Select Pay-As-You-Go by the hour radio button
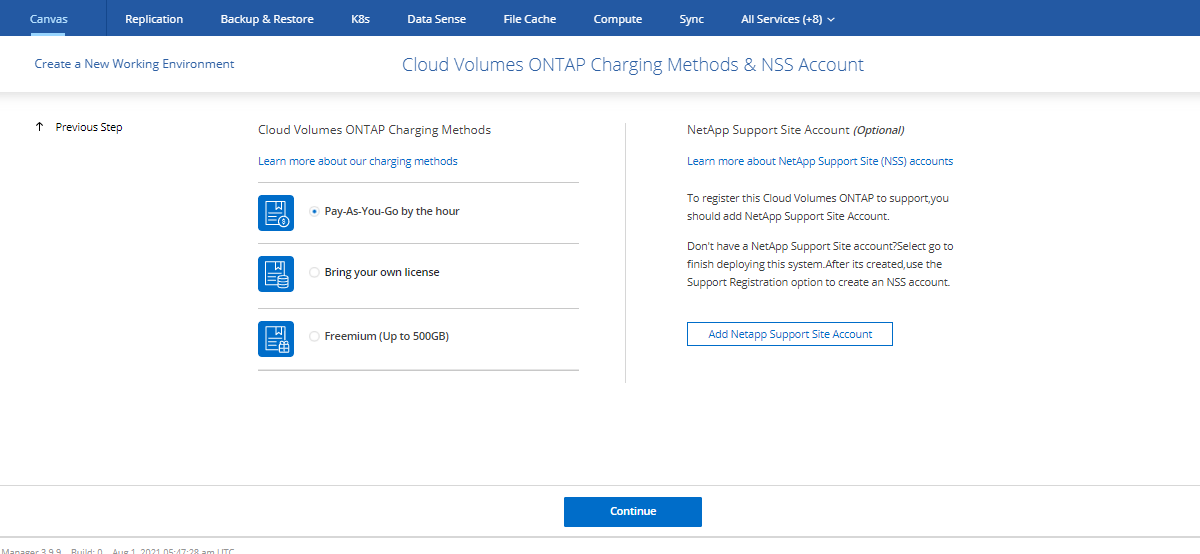Viewport: 1200px width, 554px height. pyautogui.click(x=315, y=212)
